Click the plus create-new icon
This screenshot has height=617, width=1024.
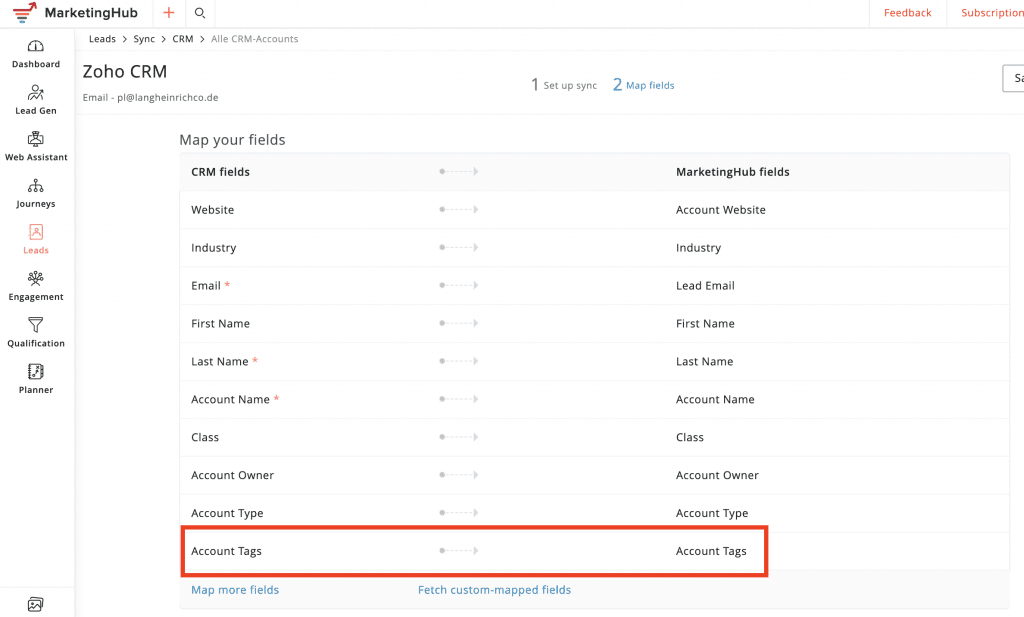(x=168, y=12)
